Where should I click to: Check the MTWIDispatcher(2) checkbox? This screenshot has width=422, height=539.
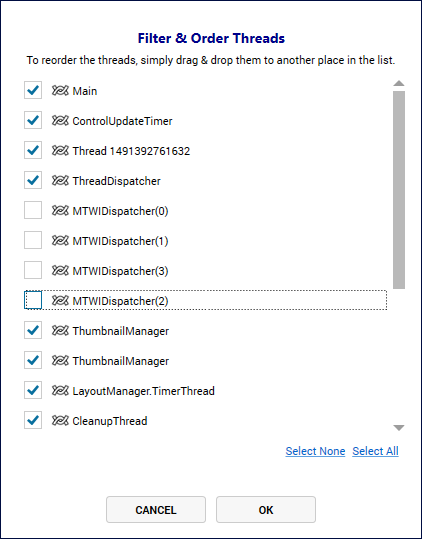[x=33, y=300]
